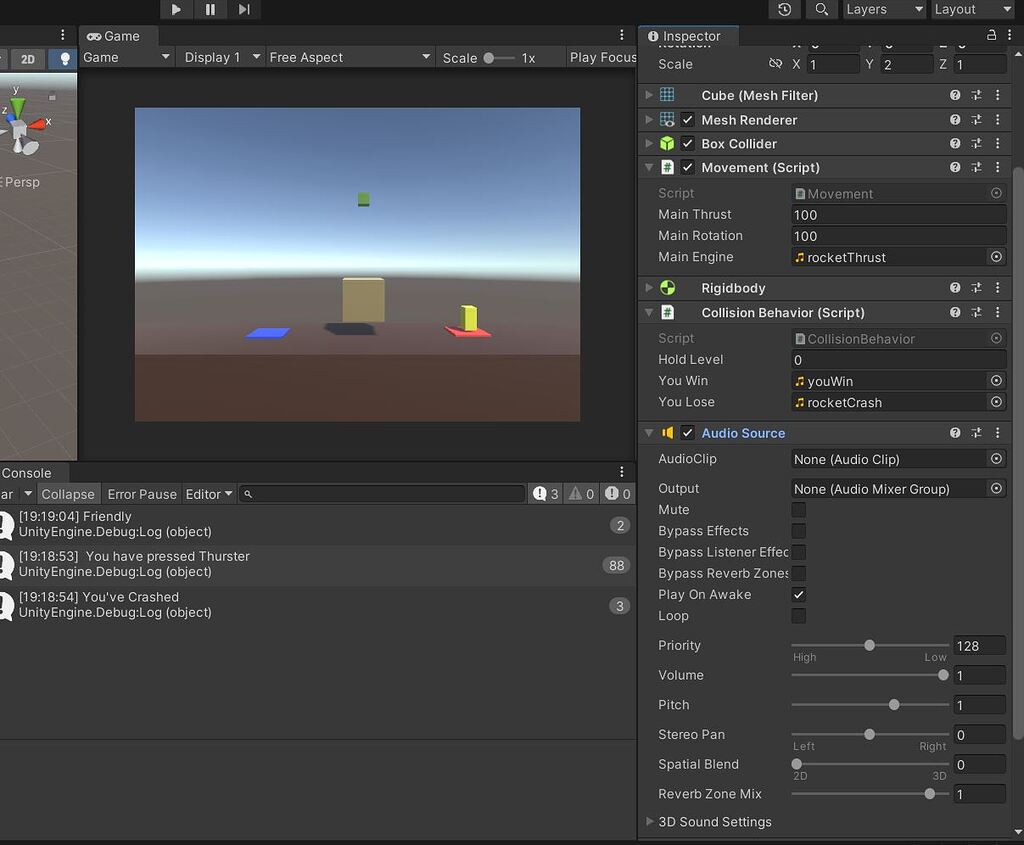Click the youWin audio clip selector circle
The height and width of the screenshot is (845, 1024).
pos(995,380)
